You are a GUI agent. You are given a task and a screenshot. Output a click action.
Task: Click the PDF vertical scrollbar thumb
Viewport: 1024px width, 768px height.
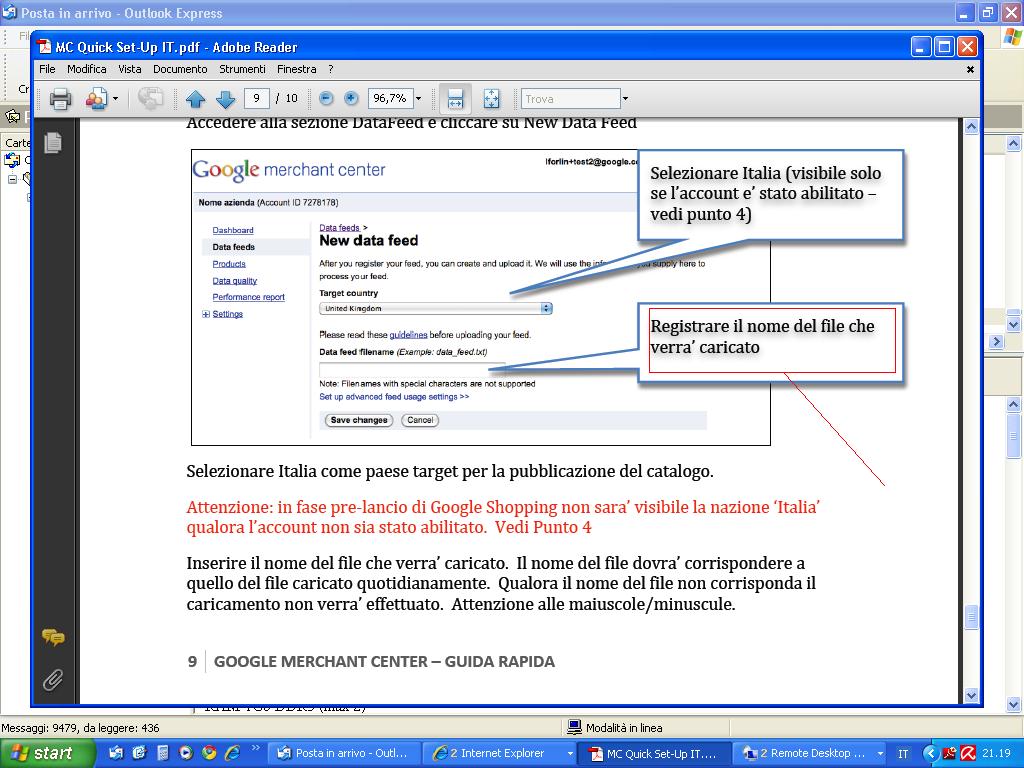pos(971,616)
